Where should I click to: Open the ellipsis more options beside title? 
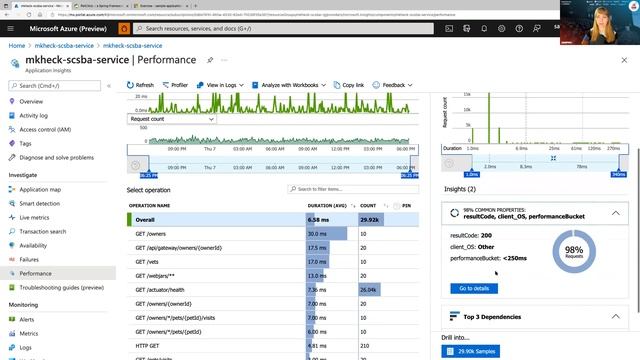pyautogui.click(x=224, y=60)
